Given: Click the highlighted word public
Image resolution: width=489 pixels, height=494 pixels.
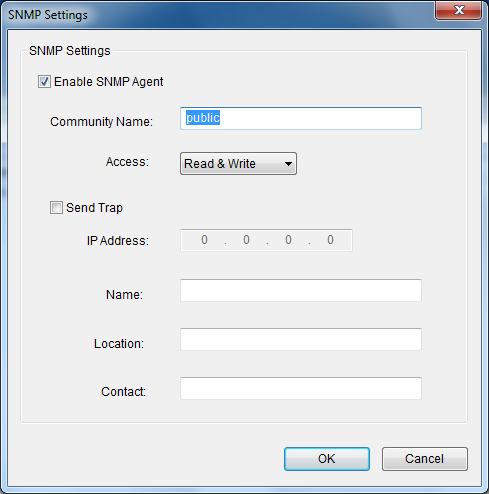Looking at the screenshot, I should [203, 118].
